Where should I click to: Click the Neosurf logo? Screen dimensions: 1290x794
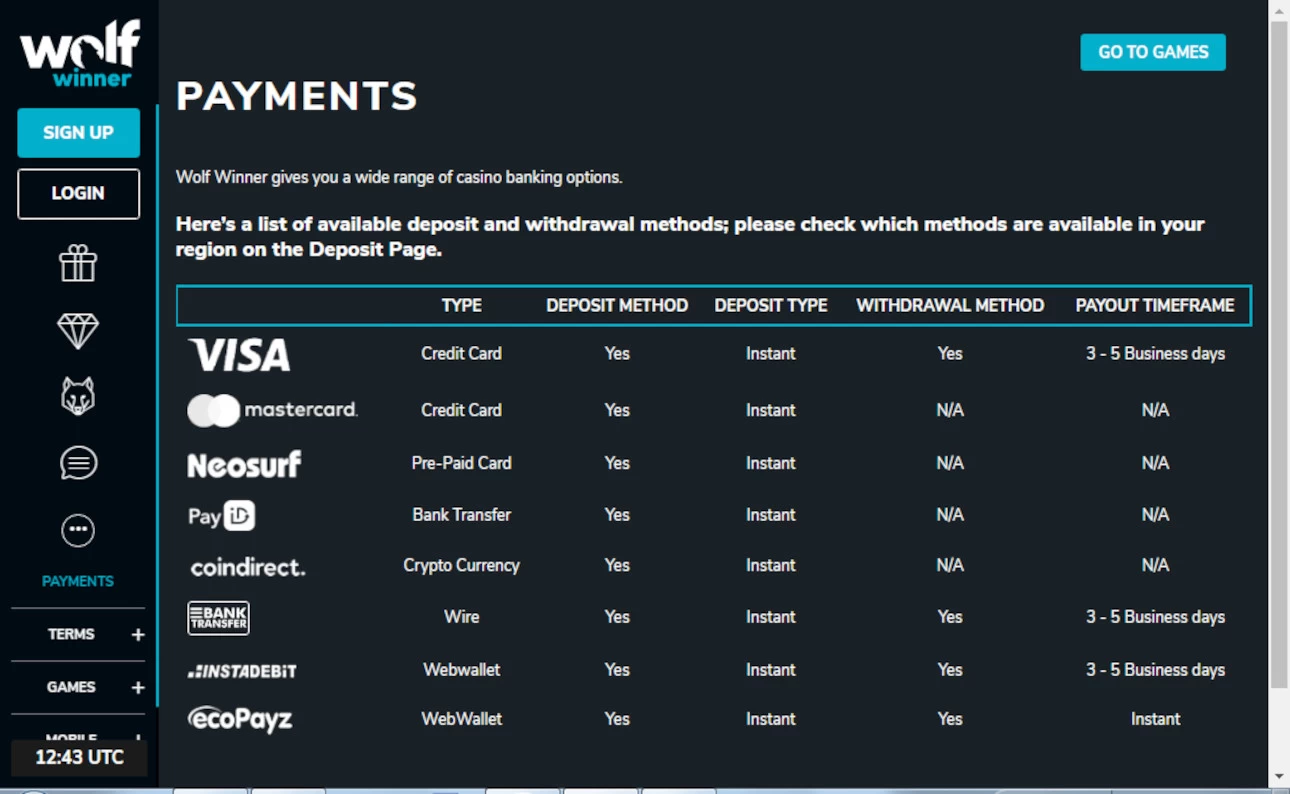tap(244, 464)
